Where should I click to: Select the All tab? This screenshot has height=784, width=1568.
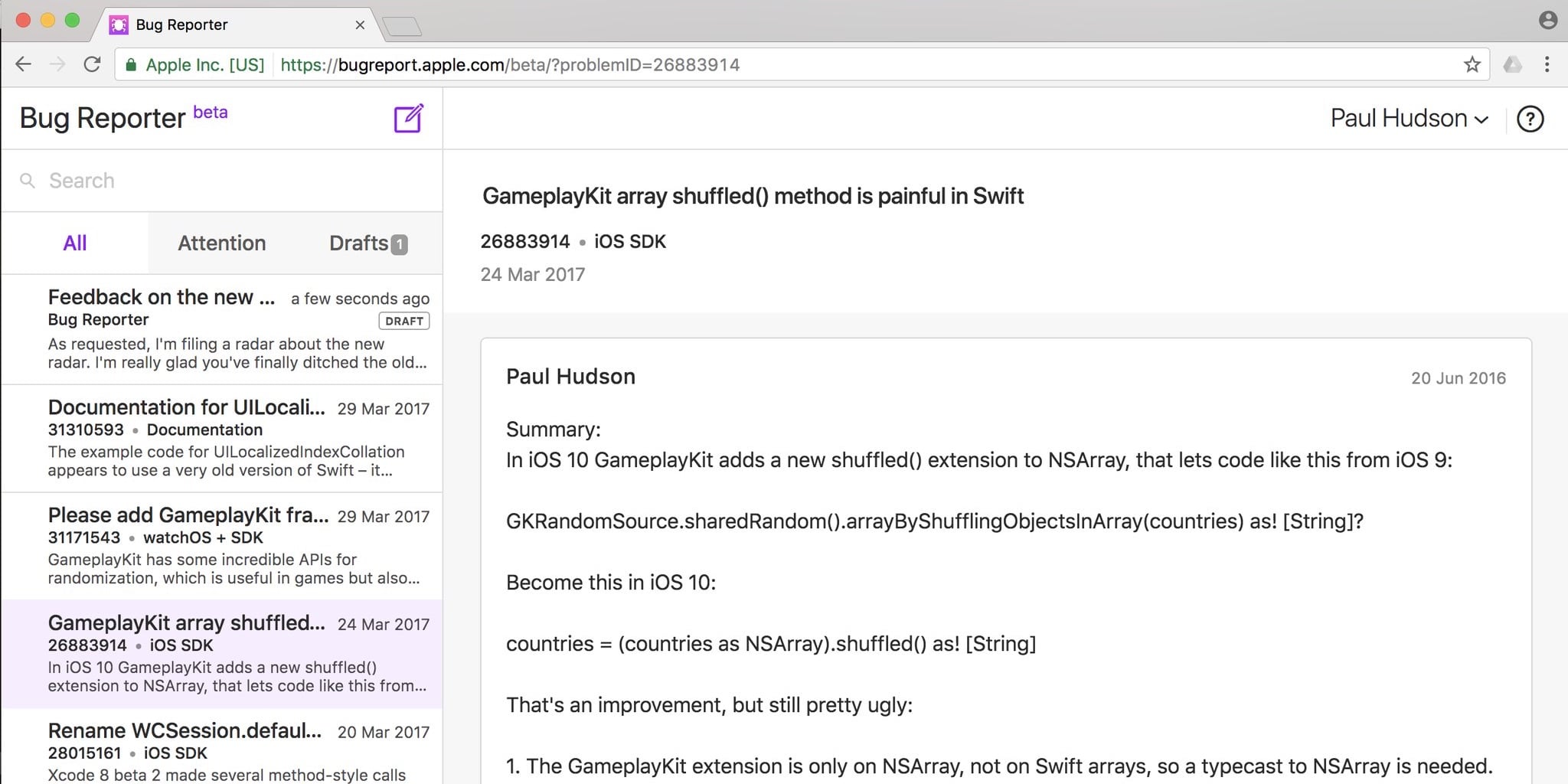click(75, 243)
